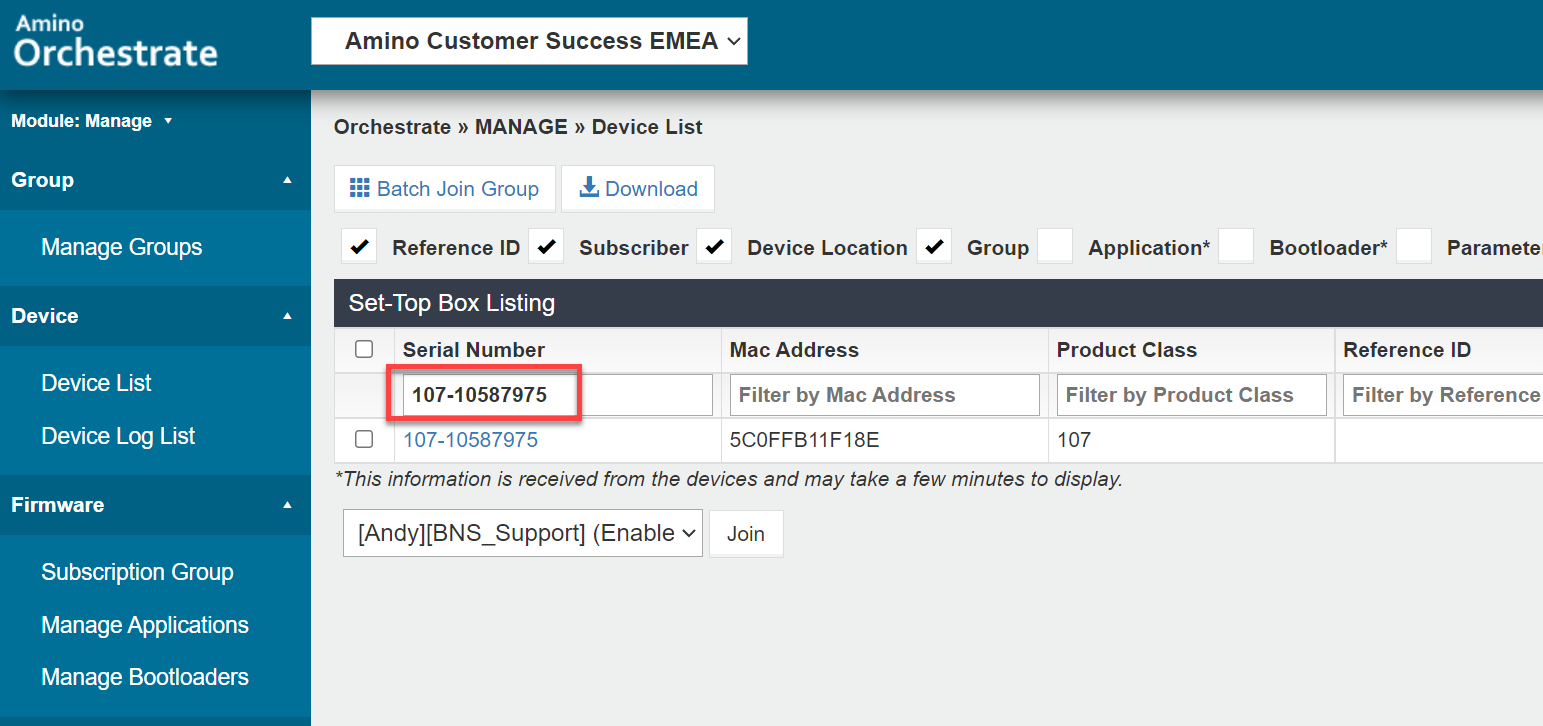This screenshot has height=726, width=1543.
Task: Uncheck the Group column checkbox
Action: (x=934, y=247)
